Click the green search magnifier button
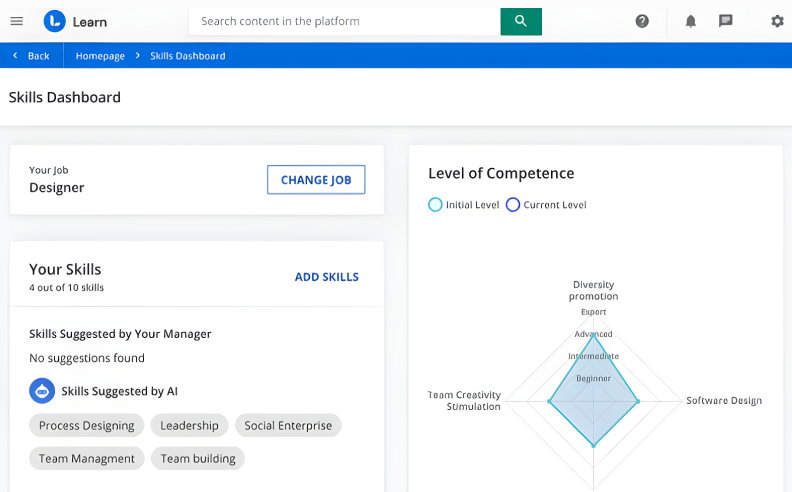The image size is (792, 492). click(520, 21)
